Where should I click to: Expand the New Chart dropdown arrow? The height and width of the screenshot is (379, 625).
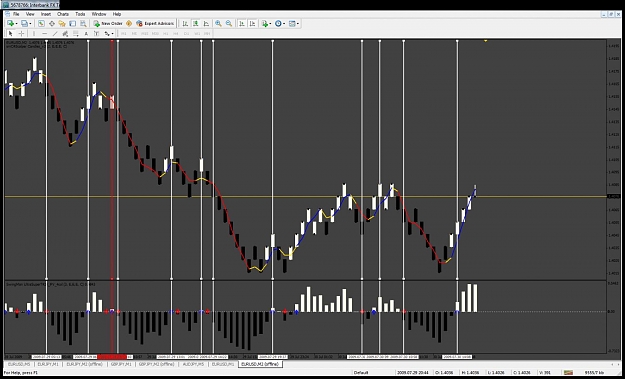(16, 24)
